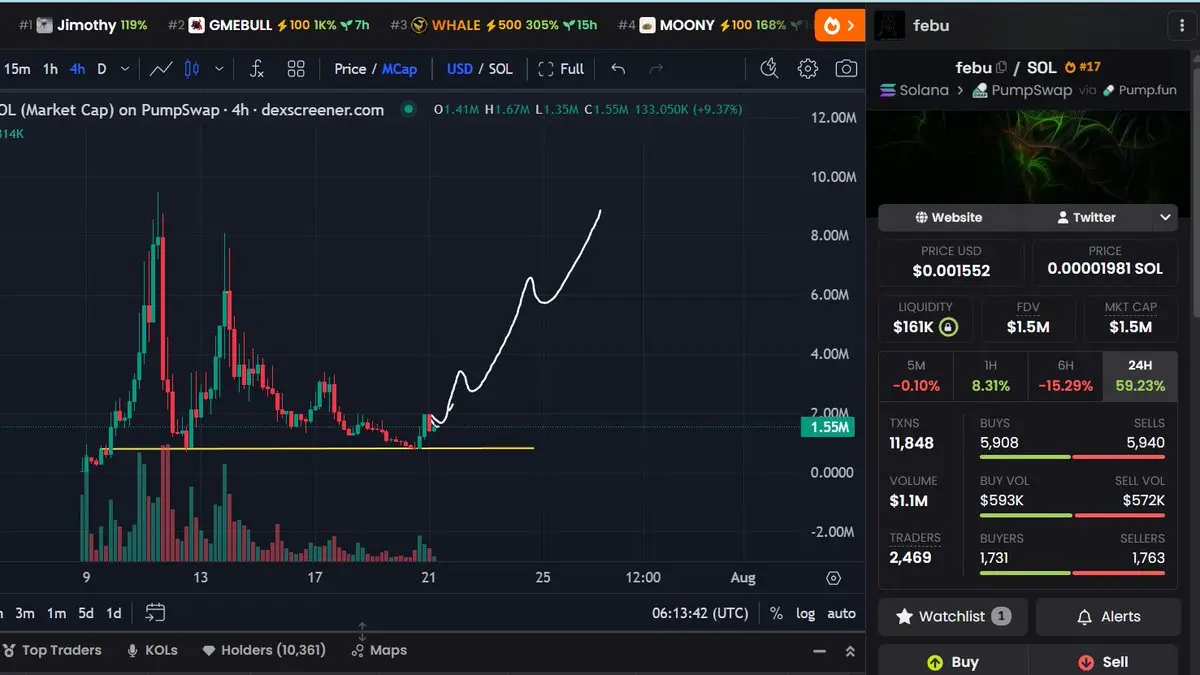Screen dimensions: 1200x675
Task: Open the interval dropdown arrow next to D
Action: 125,69
